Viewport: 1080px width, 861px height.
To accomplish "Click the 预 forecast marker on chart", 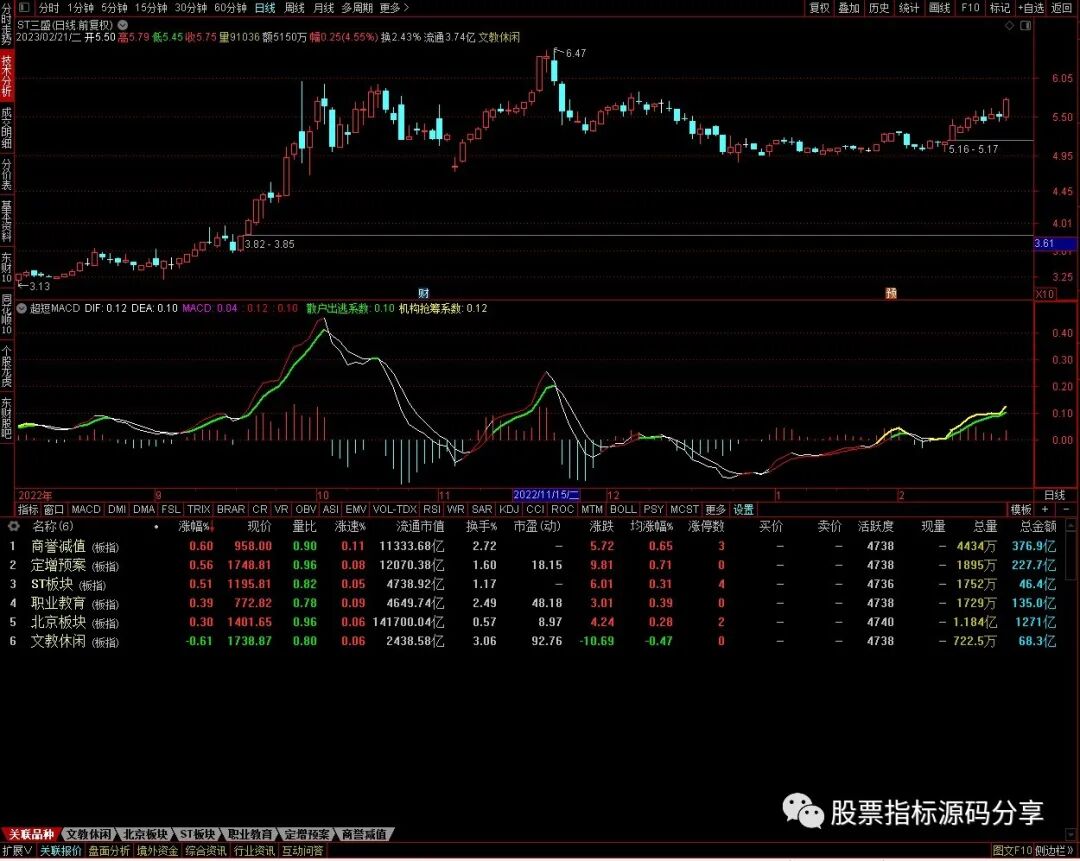I will (891, 293).
